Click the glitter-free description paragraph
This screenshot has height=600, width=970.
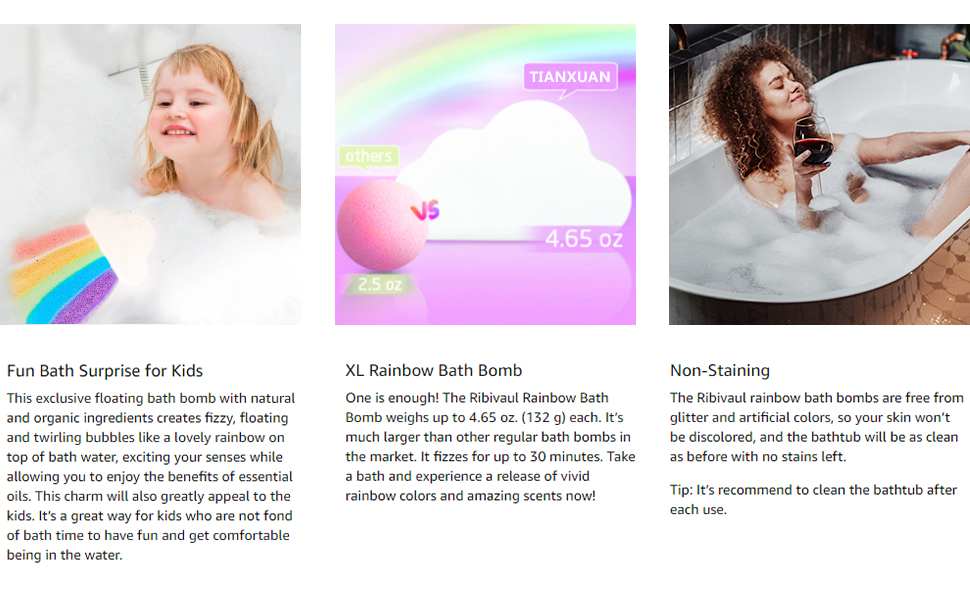coord(817,427)
